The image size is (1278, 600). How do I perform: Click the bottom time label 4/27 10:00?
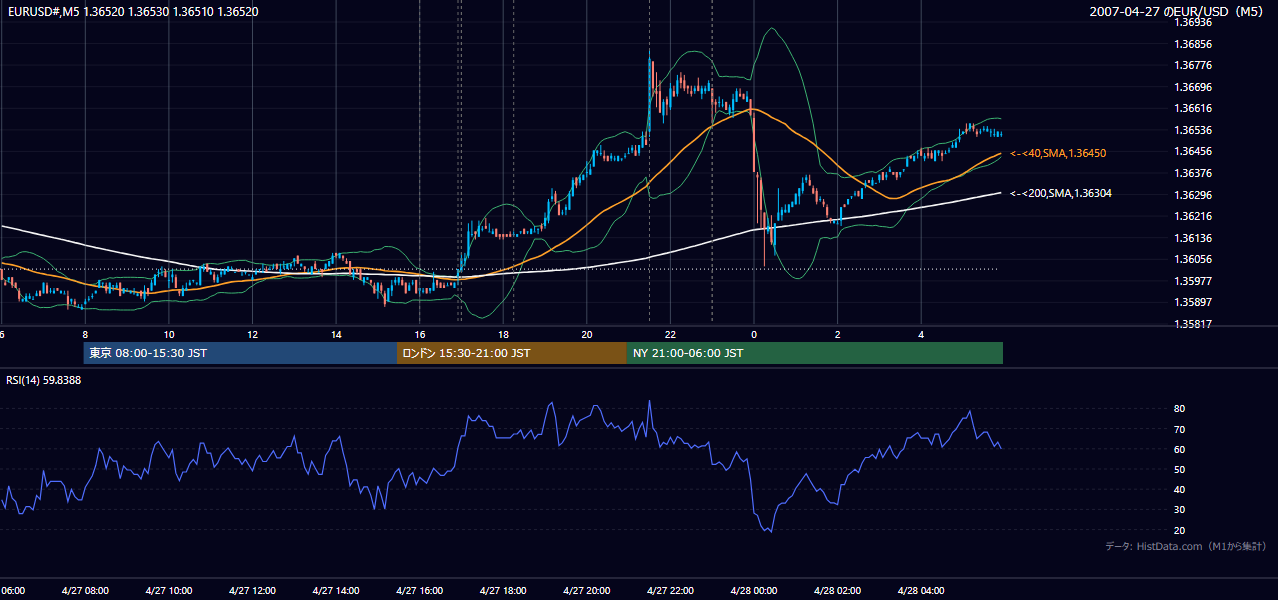pyautogui.click(x=168, y=591)
